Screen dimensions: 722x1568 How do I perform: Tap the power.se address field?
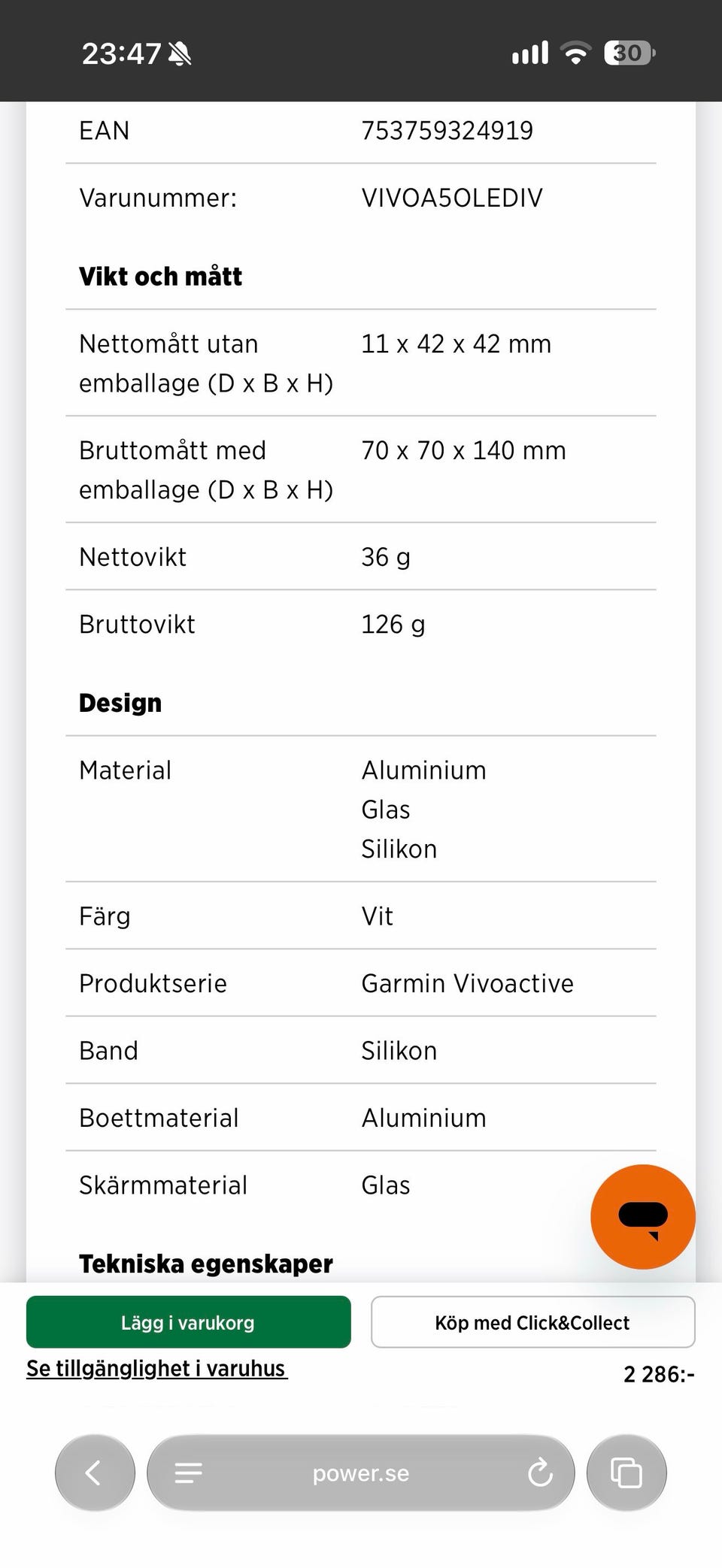tap(361, 1473)
